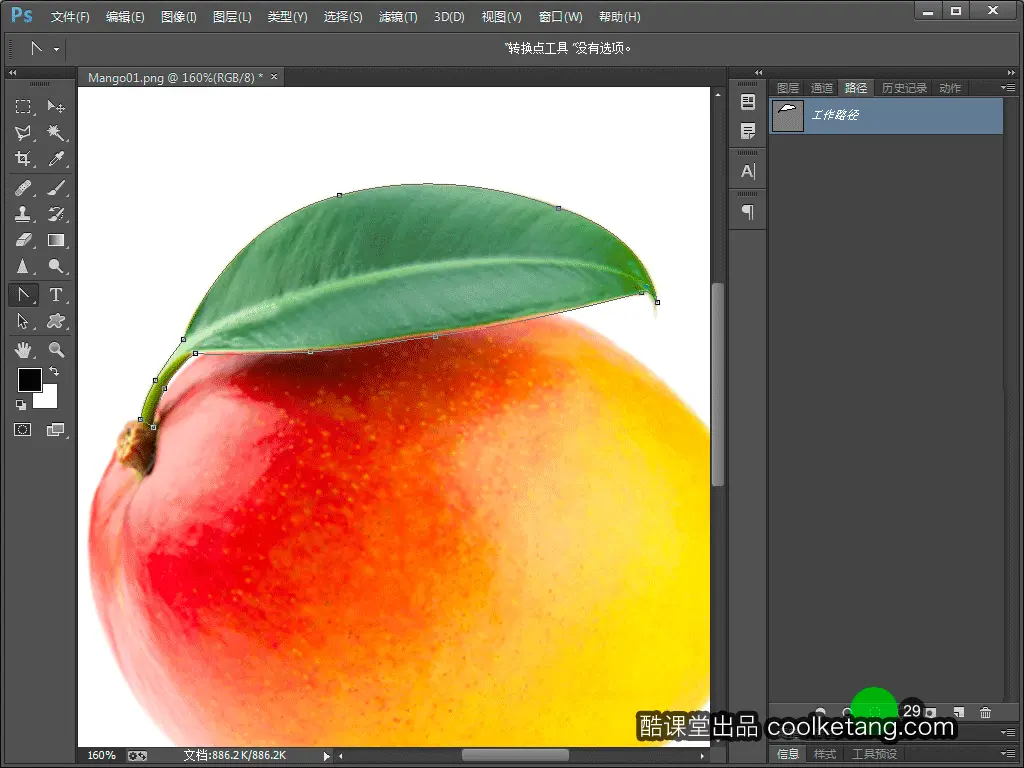This screenshot has width=1024, height=768.
Task: Open the 帮助(H) menu
Action: pyautogui.click(x=619, y=17)
